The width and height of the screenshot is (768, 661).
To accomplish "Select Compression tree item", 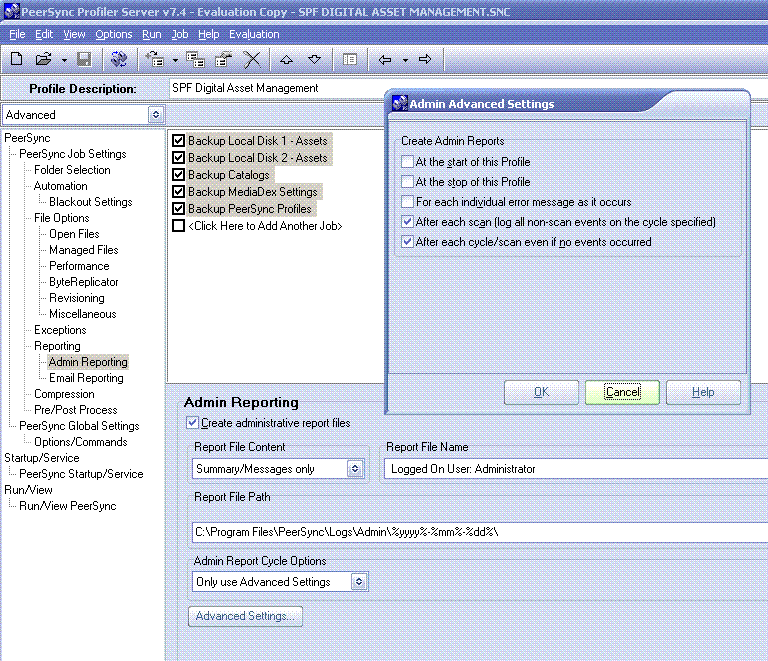I will click(64, 394).
